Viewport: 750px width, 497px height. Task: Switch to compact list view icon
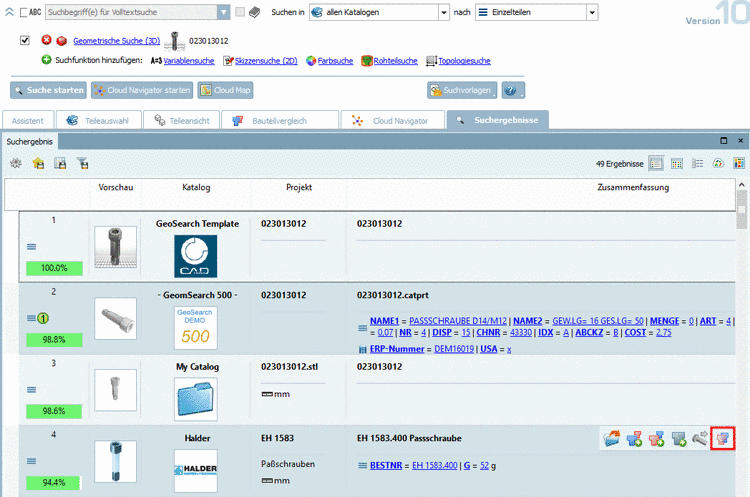697,164
